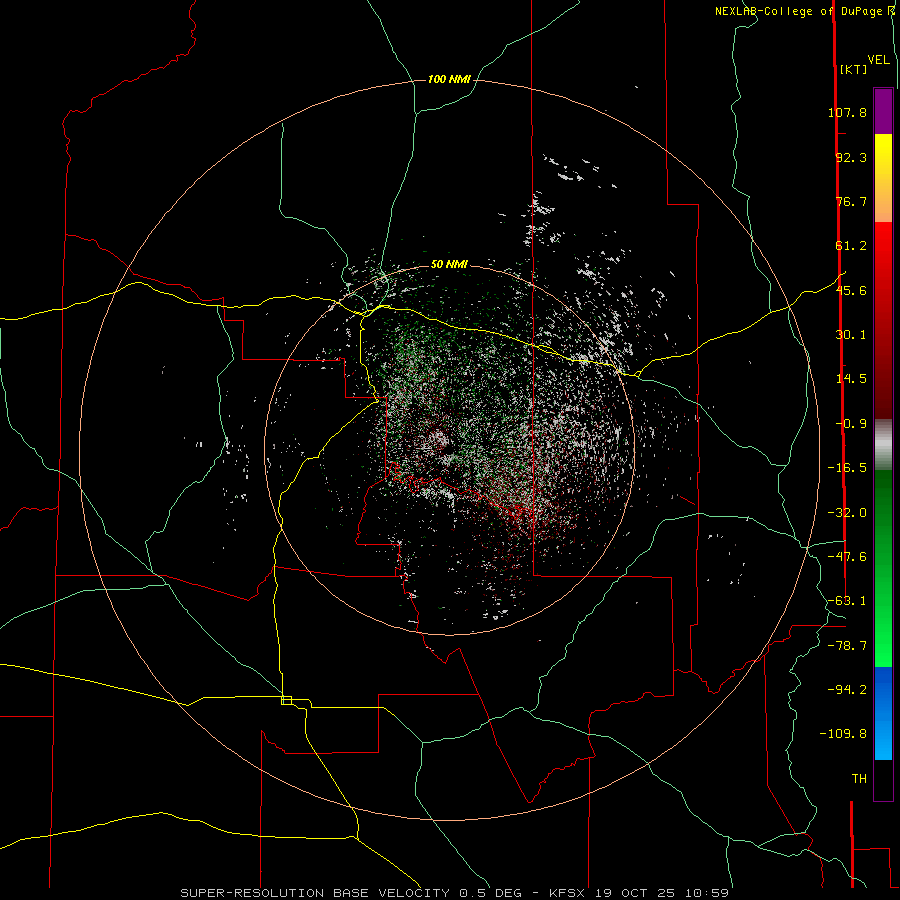Select the -47.6 scale value
This screenshot has height=900, width=900.
coord(847,557)
